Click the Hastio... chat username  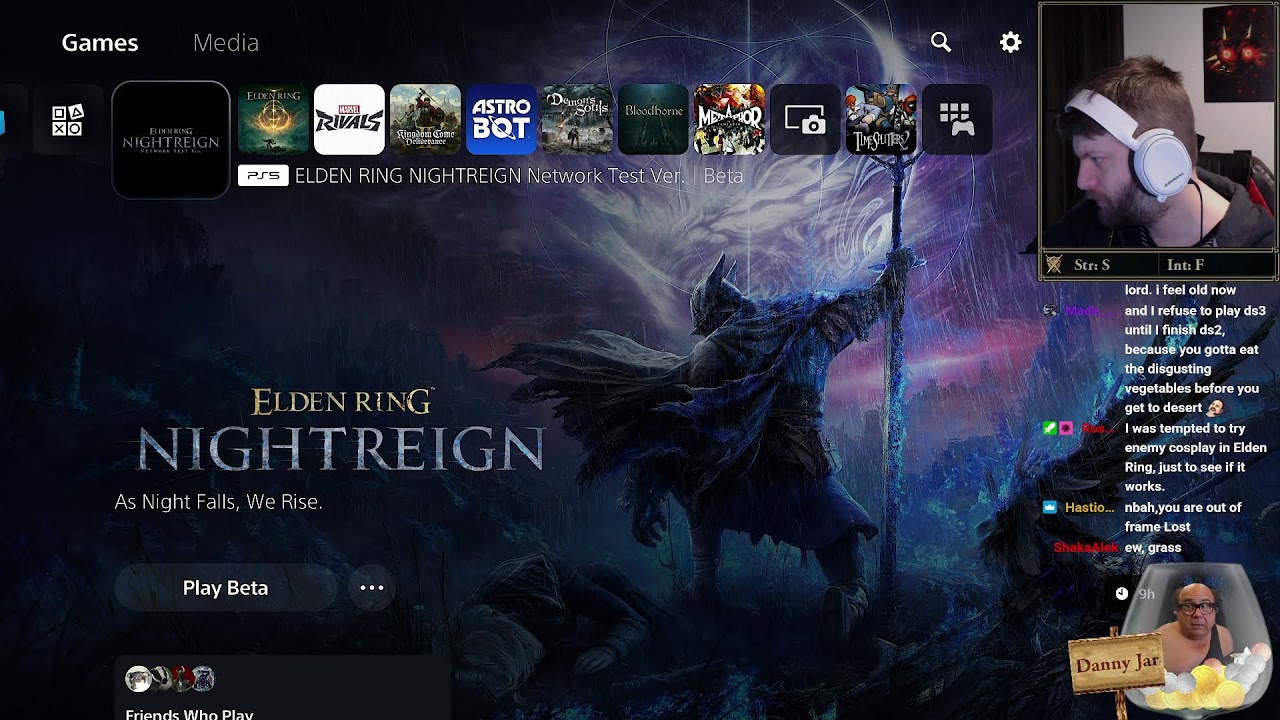[x=1089, y=508]
